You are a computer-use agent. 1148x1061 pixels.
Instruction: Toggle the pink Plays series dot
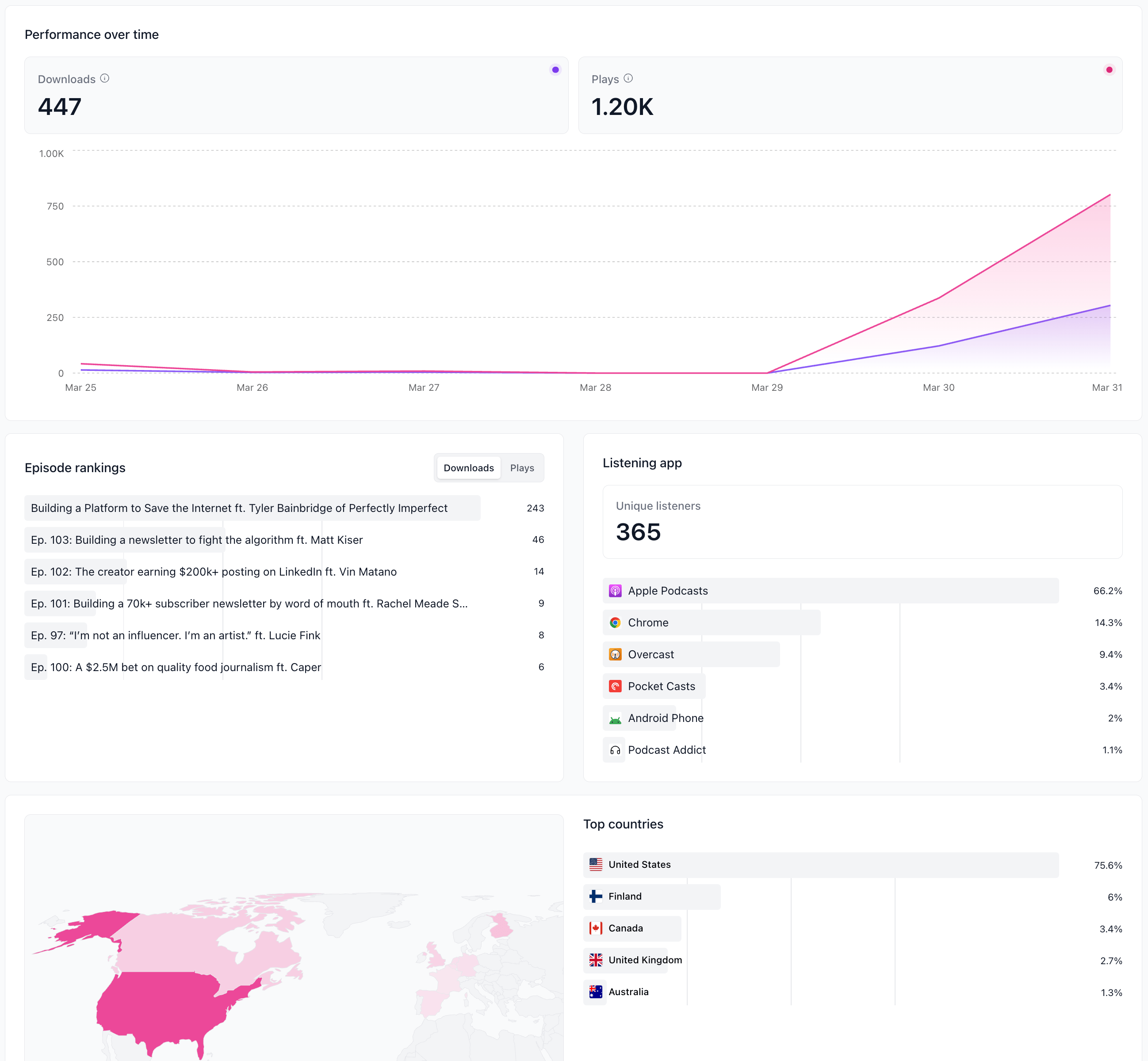[1109, 70]
